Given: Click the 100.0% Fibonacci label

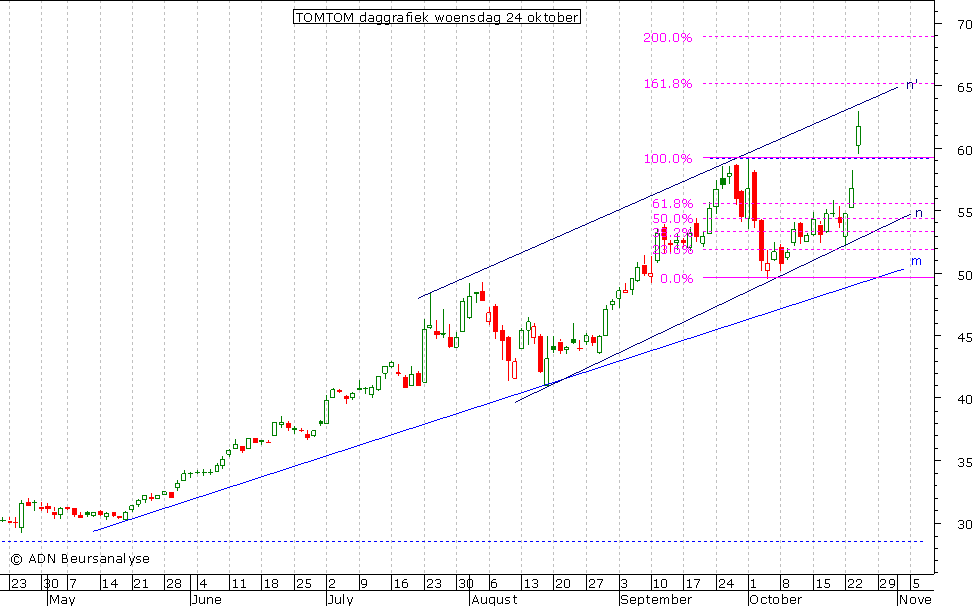Looking at the screenshot, I should tap(667, 158).
